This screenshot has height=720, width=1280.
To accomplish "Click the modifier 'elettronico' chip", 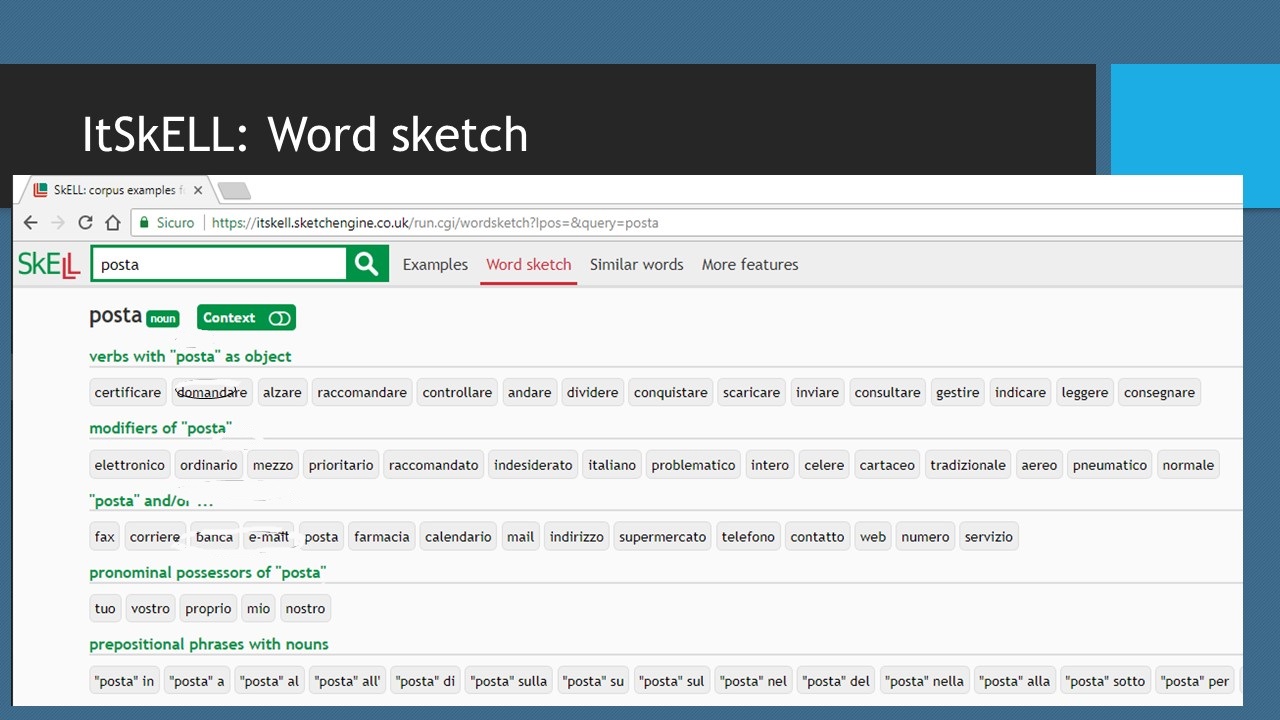I will tap(129, 465).
